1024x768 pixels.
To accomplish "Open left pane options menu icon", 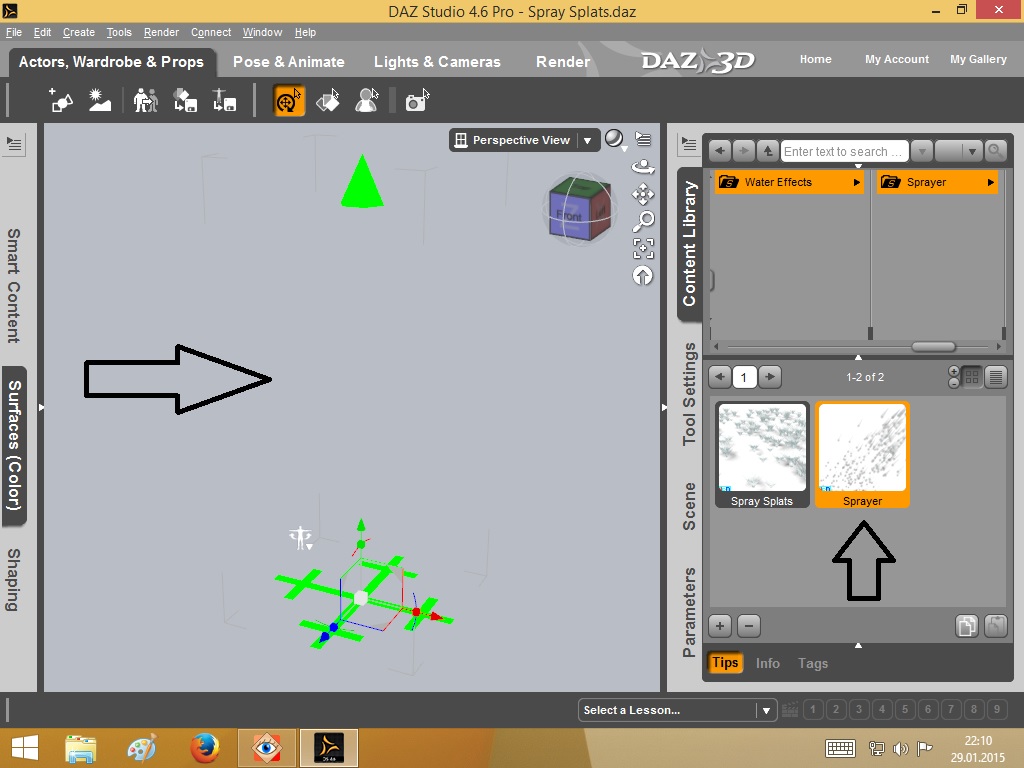I will (x=14, y=144).
